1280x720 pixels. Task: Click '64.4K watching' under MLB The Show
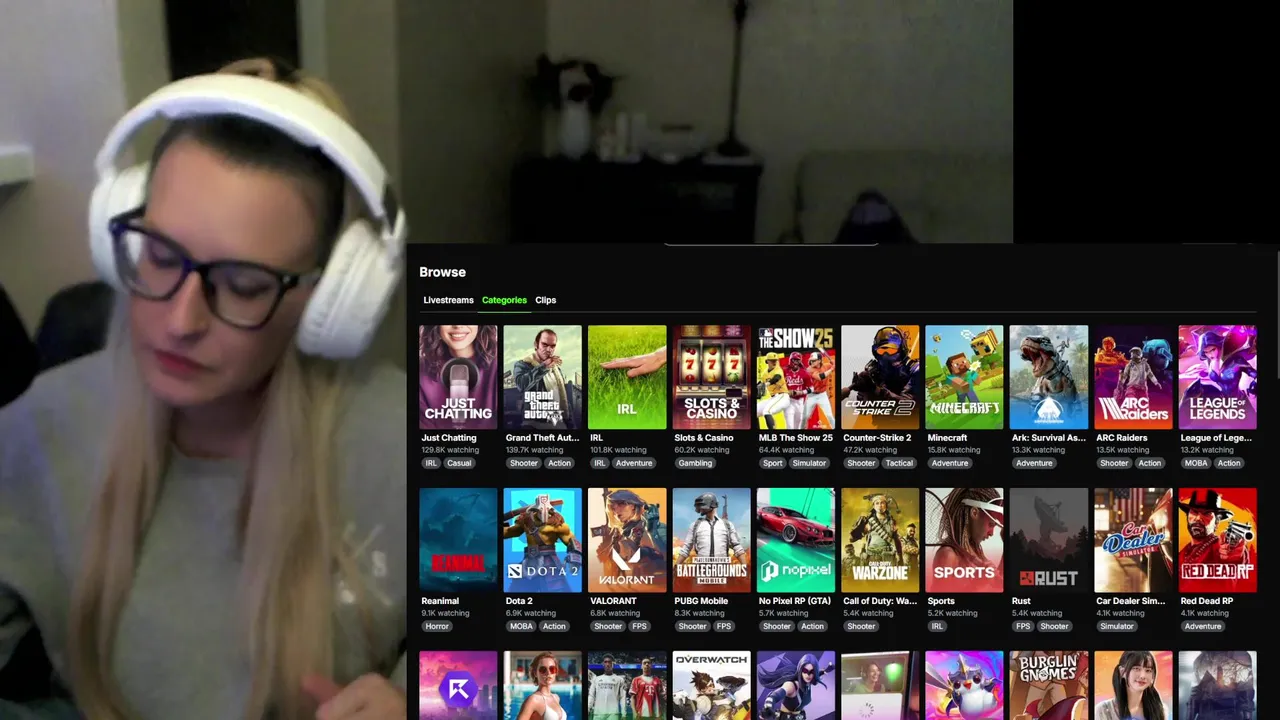[x=785, y=450]
